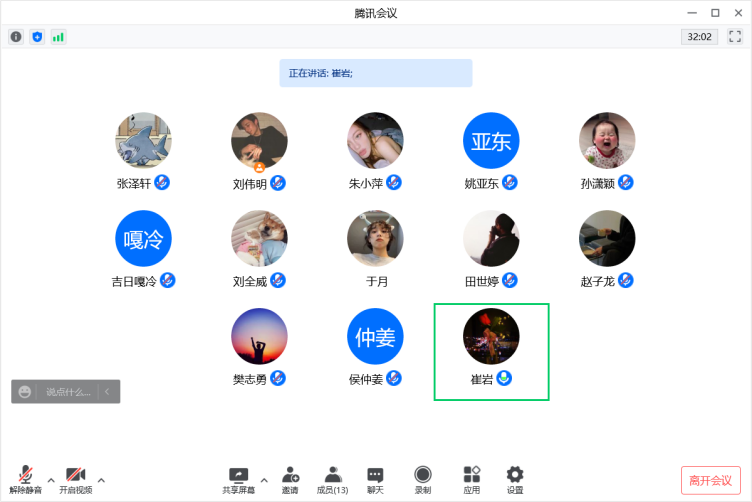Collapse the 说点什么 chat bar arrow
The image size is (752, 502).
click(x=107, y=391)
